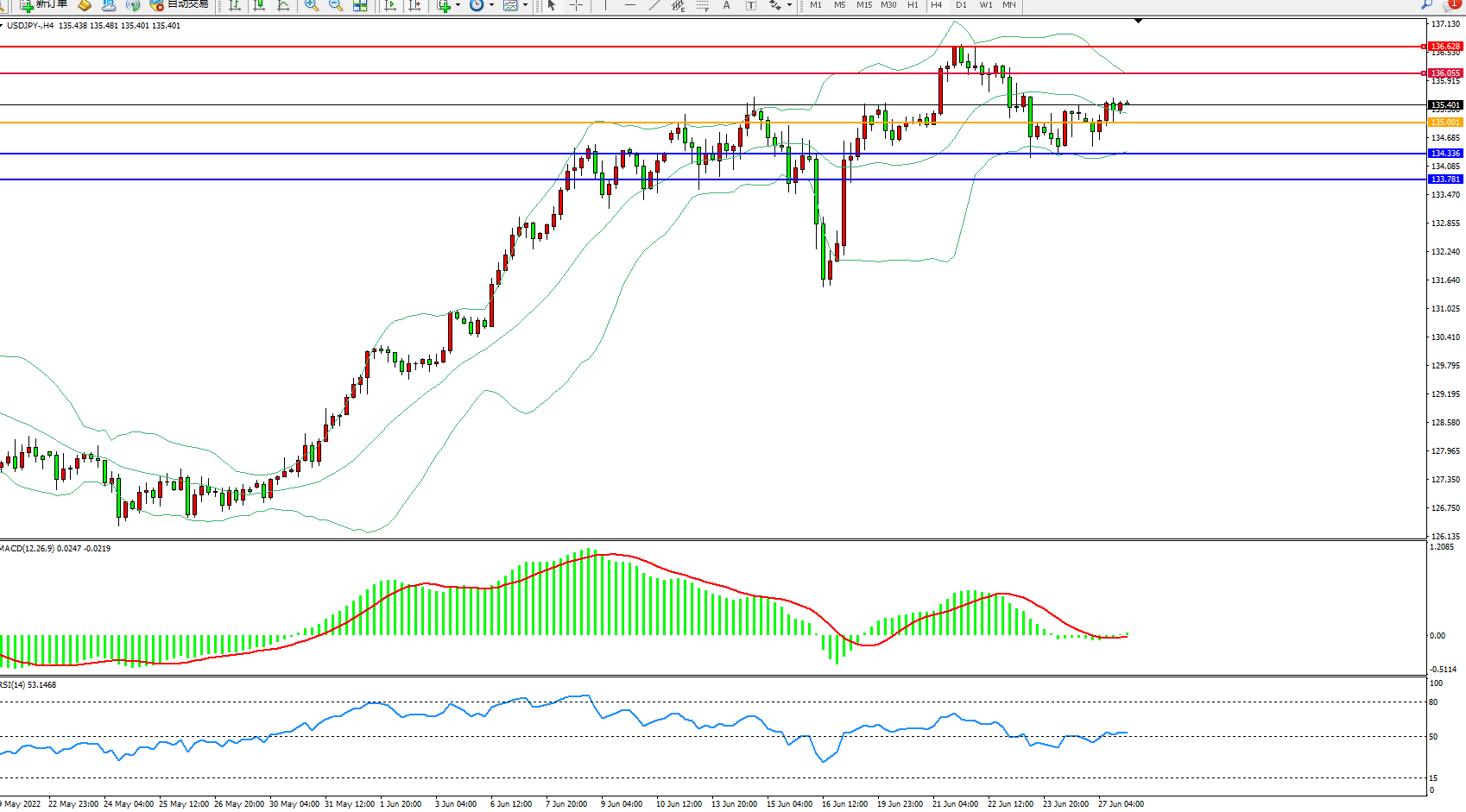Toggle the 自动交易 auto trading button
The image size is (1466, 812).
click(x=180, y=5)
